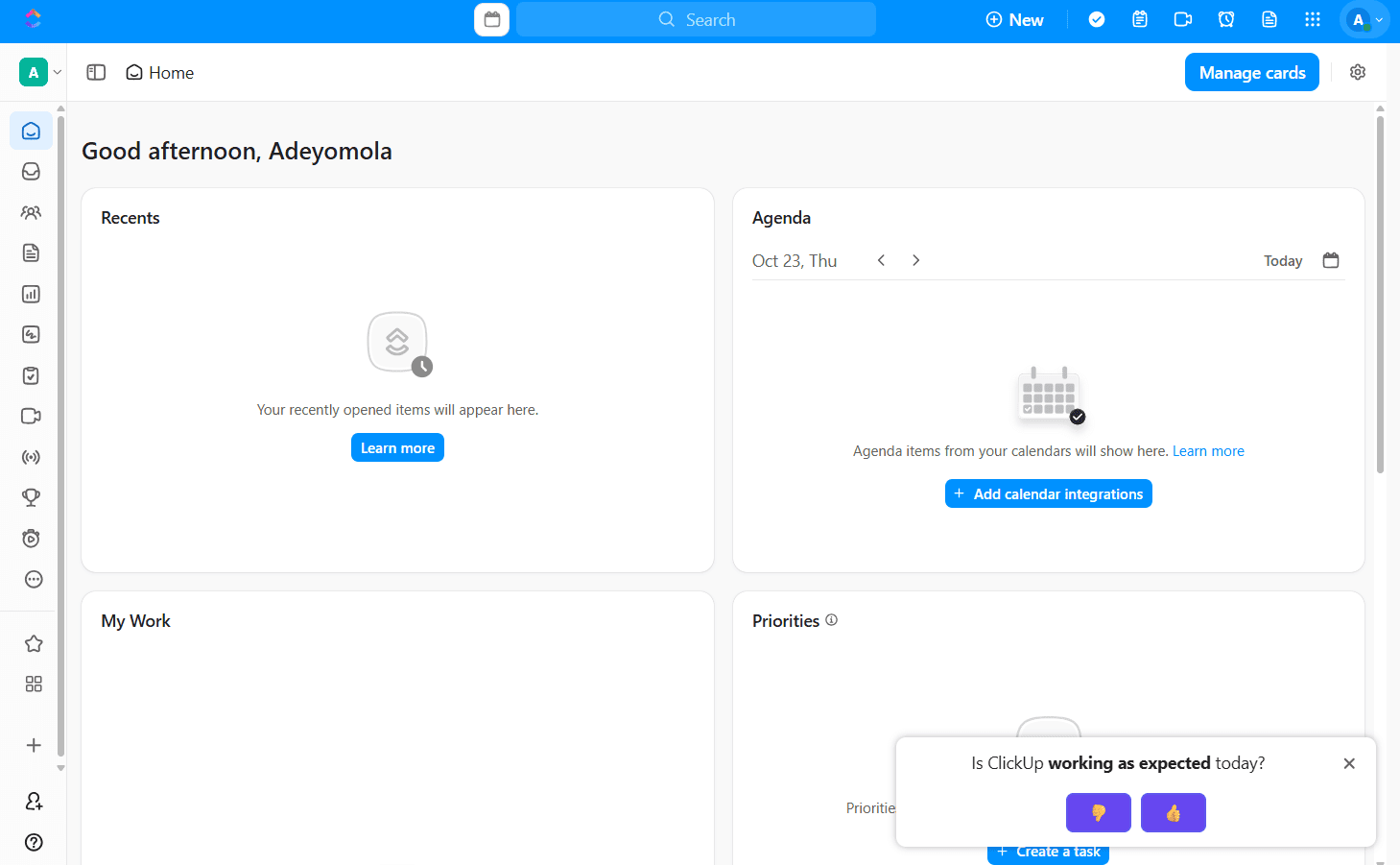
Task: Open the user profile avatar dropdown
Action: pos(1364,20)
